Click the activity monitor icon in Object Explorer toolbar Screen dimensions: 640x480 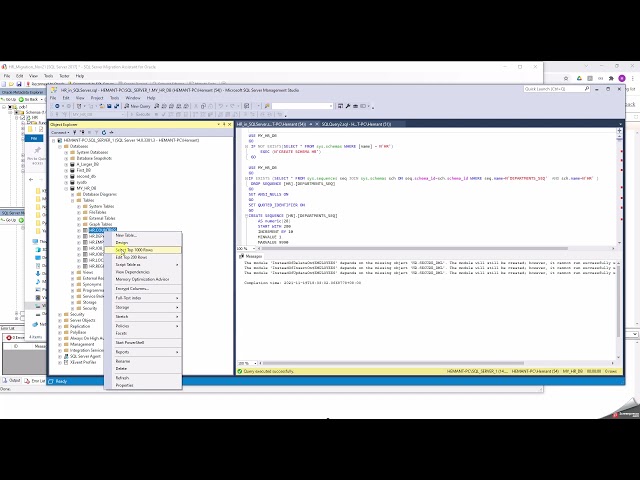click(x=111, y=132)
